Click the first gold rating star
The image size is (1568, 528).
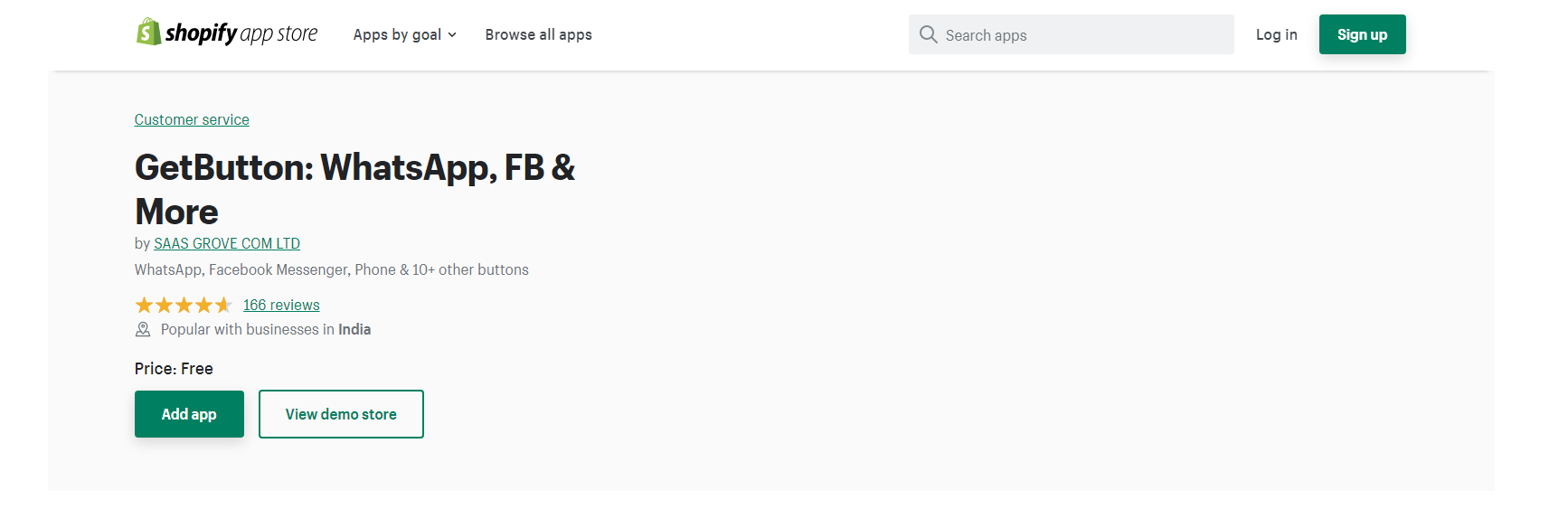point(144,306)
